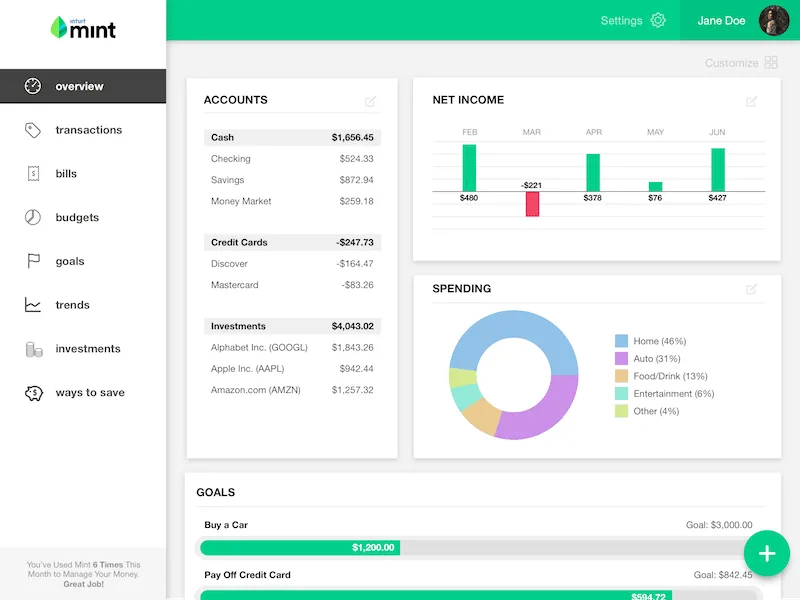This screenshot has width=800, height=600.
Task: Click the teal Entertainment legend swatch
Action: coord(621,393)
